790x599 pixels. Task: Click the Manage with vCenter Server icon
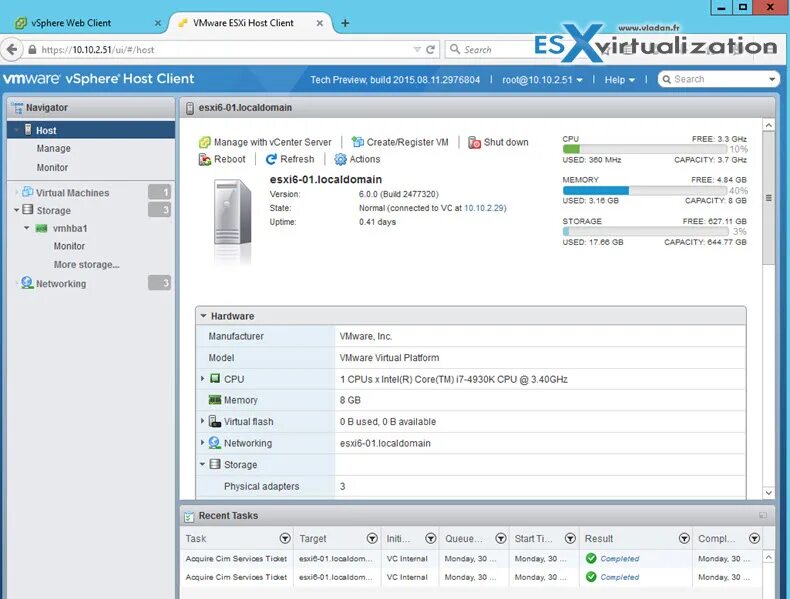(205, 143)
